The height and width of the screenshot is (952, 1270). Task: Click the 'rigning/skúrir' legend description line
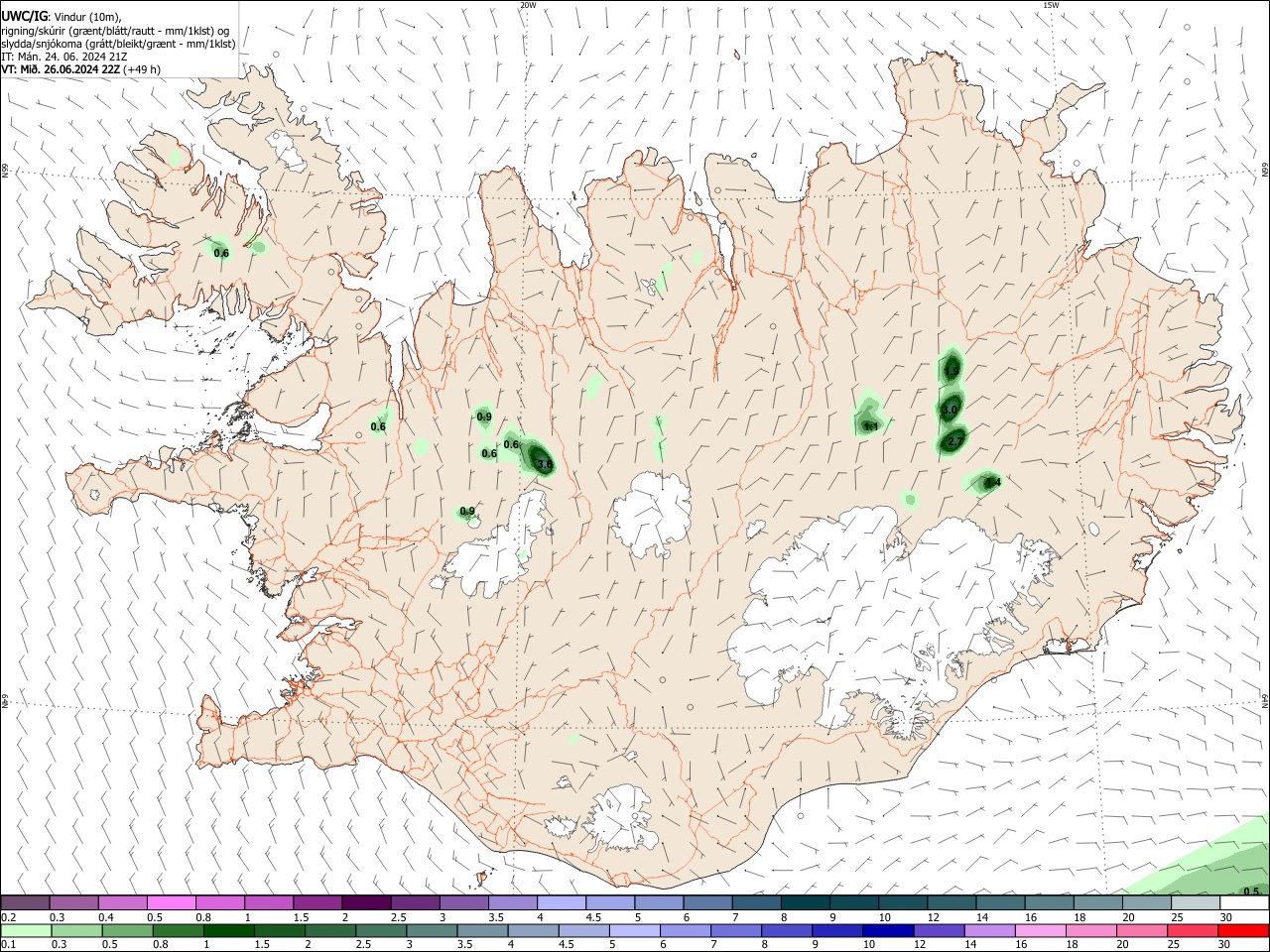click(x=115, y=31)
